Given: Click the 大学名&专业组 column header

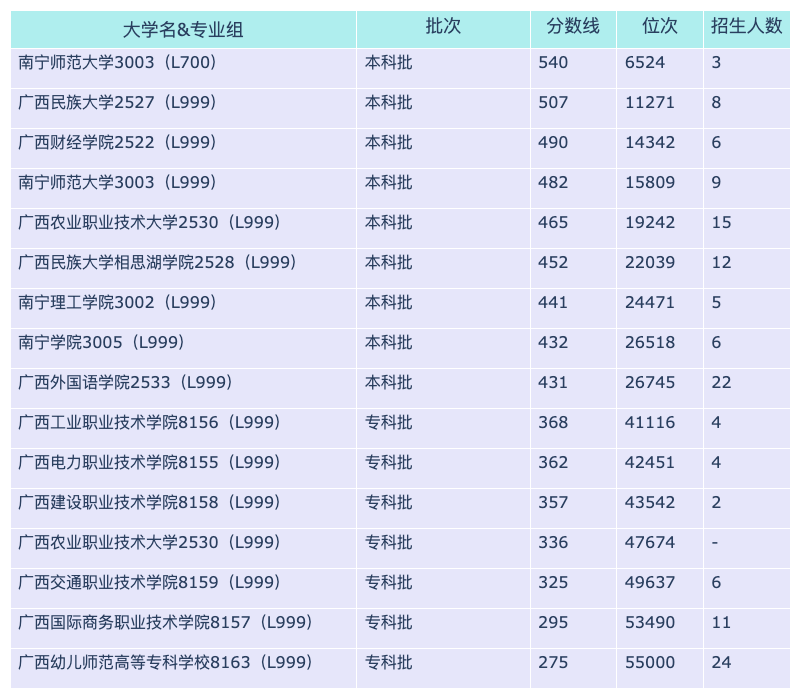Looking at the screenshot, I should pyautogui.click(x=183, y=30).
